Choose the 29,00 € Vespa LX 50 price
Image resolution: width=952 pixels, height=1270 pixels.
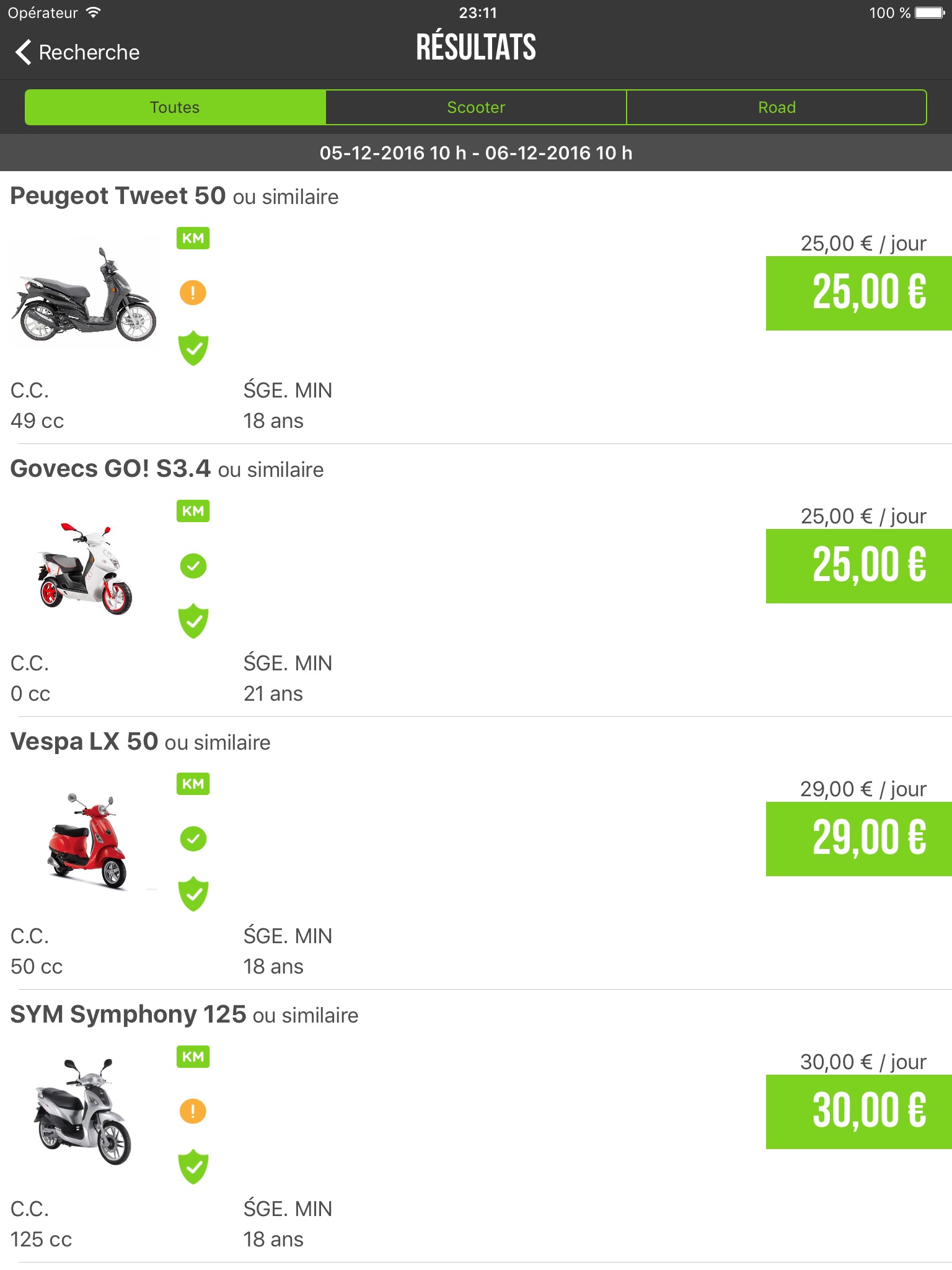click(x=858, y=838)
